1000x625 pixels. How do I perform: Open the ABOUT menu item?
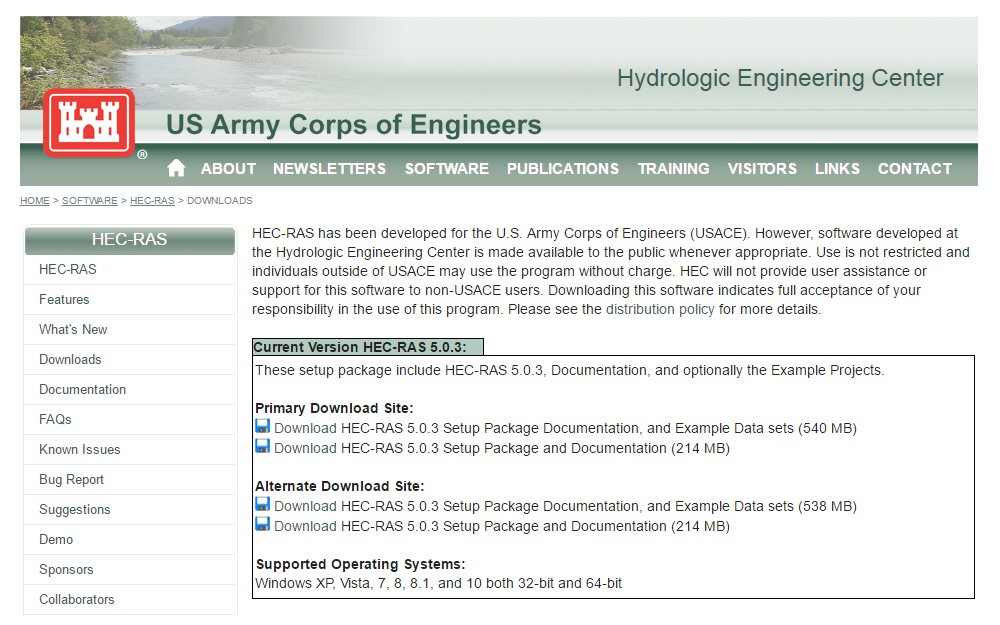(228, 169)
